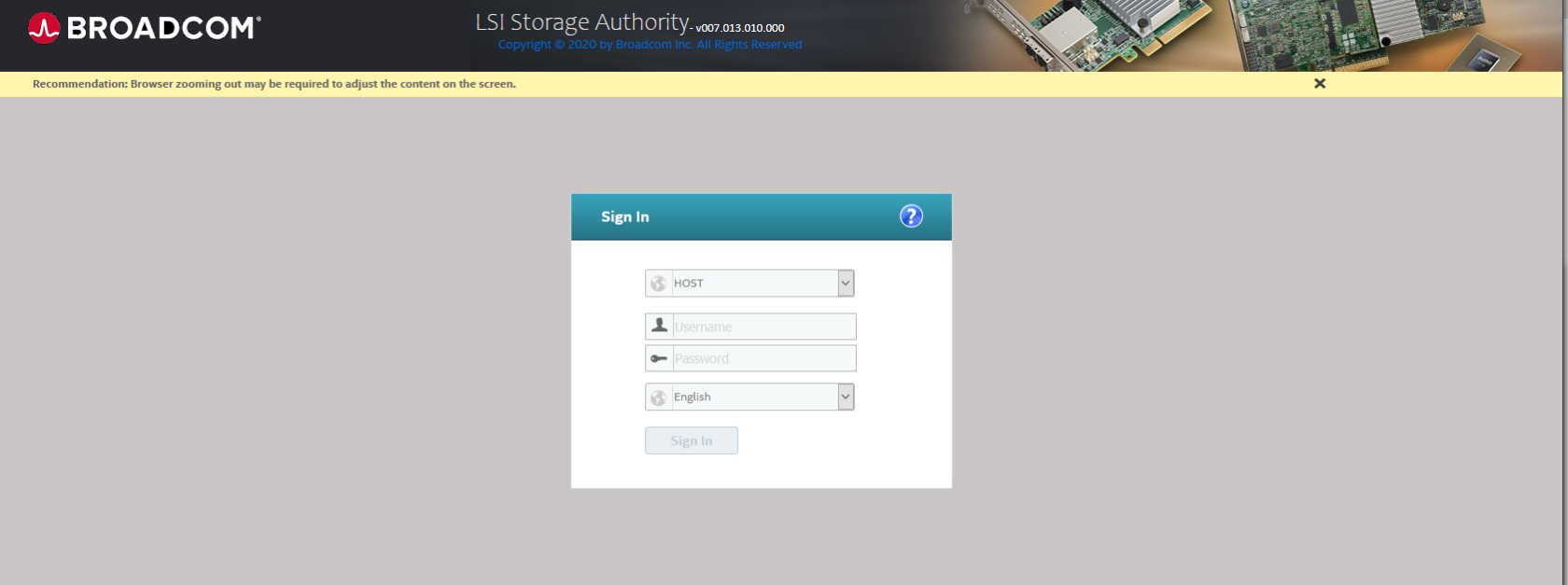Click the browser zooming recommendation message
This screenshot has width=1568, height=585.
pos(274,84)
